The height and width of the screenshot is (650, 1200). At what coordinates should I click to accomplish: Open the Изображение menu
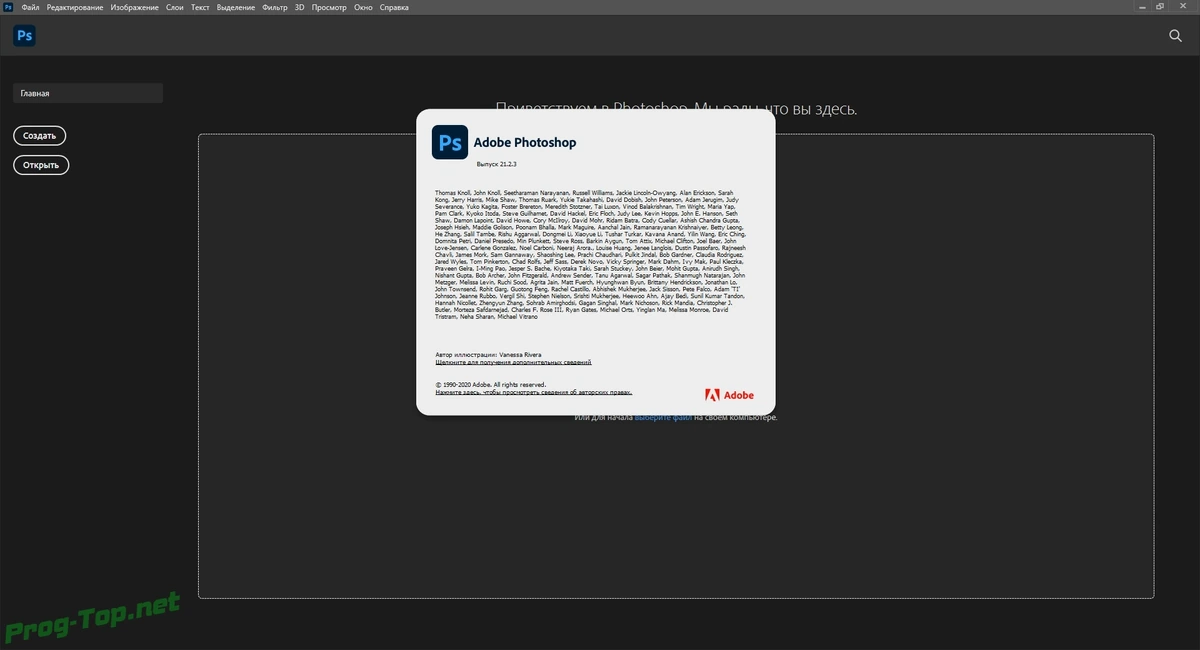click(134, 7)
